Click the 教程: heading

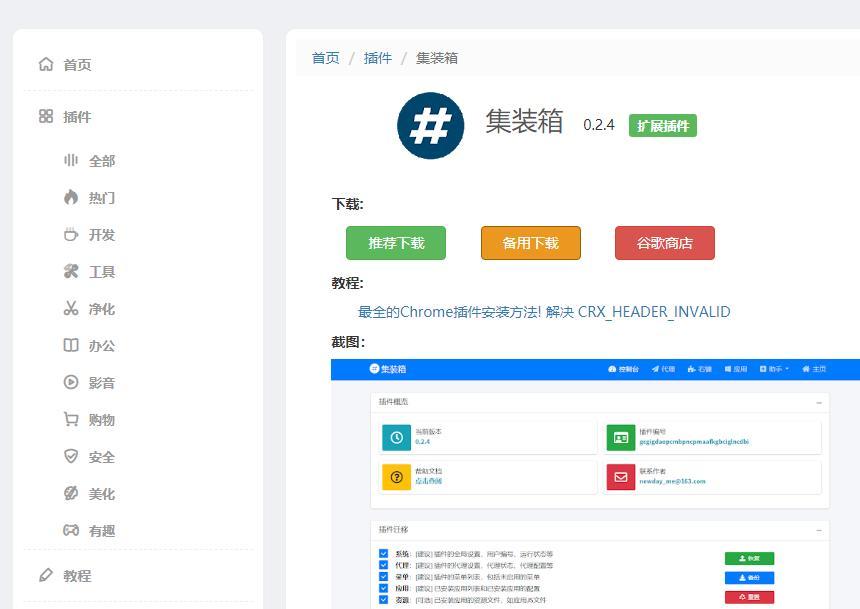click(348, 283)
